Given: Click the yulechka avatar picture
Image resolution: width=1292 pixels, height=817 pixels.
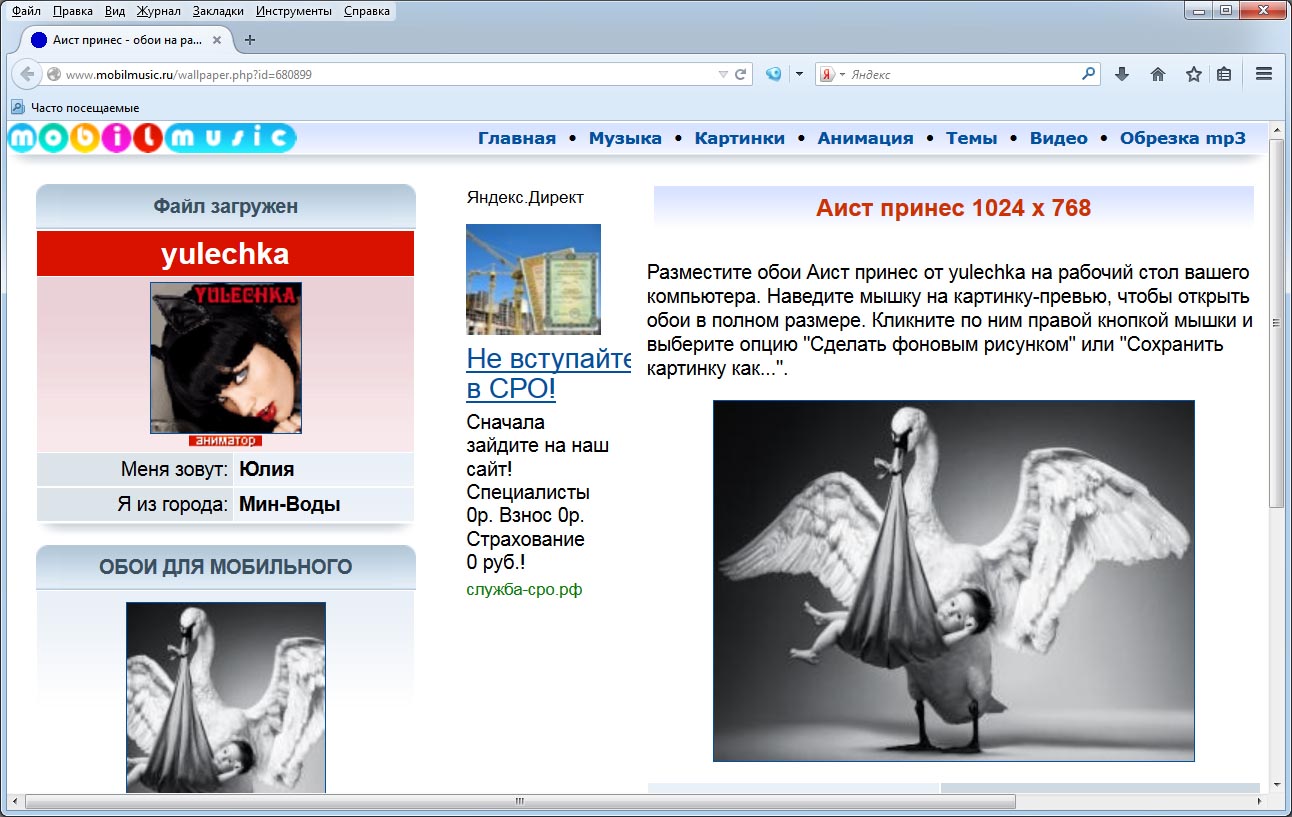Looking at the screenshot, I should (226, 357).
